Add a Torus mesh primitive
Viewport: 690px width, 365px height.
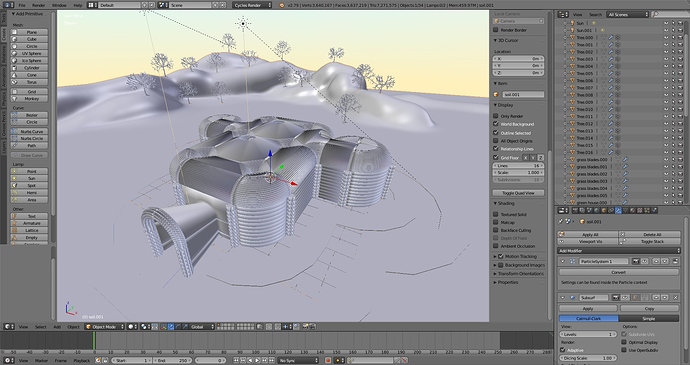pos(29,82)
